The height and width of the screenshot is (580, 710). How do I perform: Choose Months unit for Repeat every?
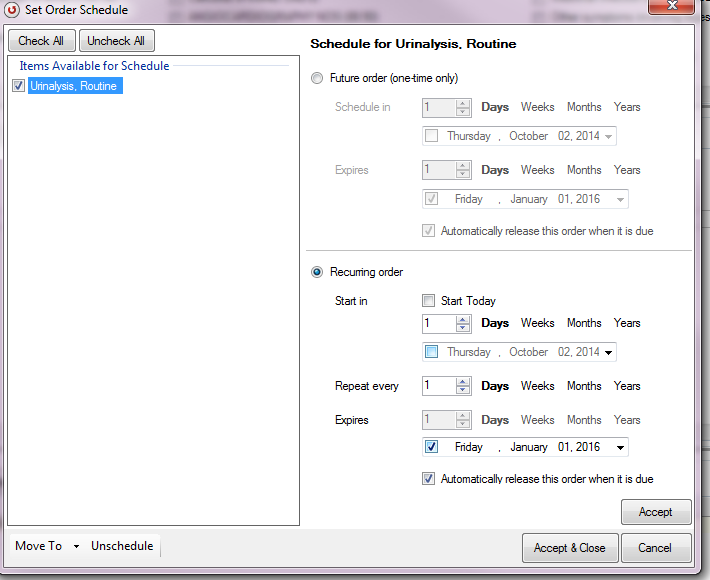(584, 386)
